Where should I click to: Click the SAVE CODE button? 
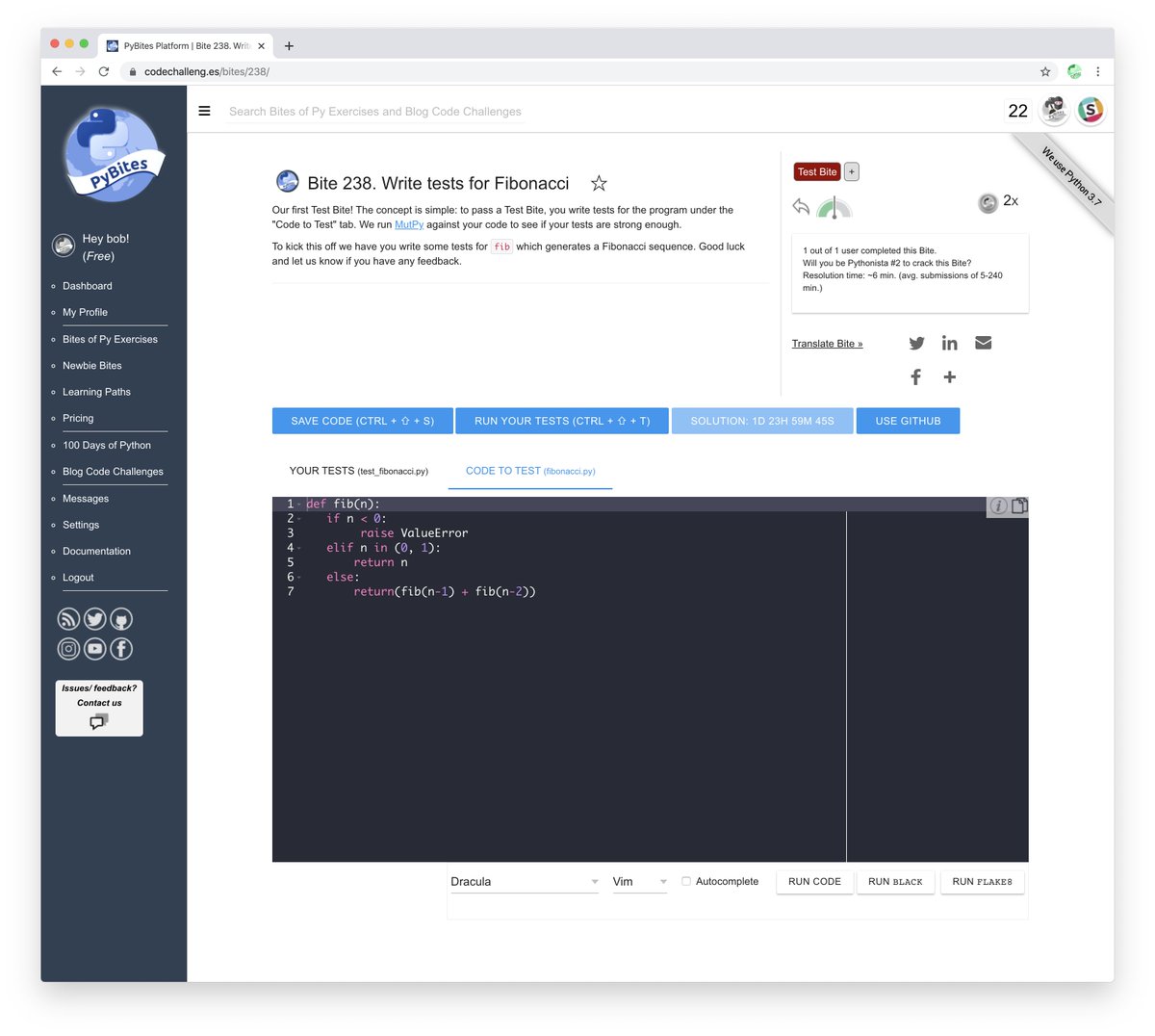point(362,421)
